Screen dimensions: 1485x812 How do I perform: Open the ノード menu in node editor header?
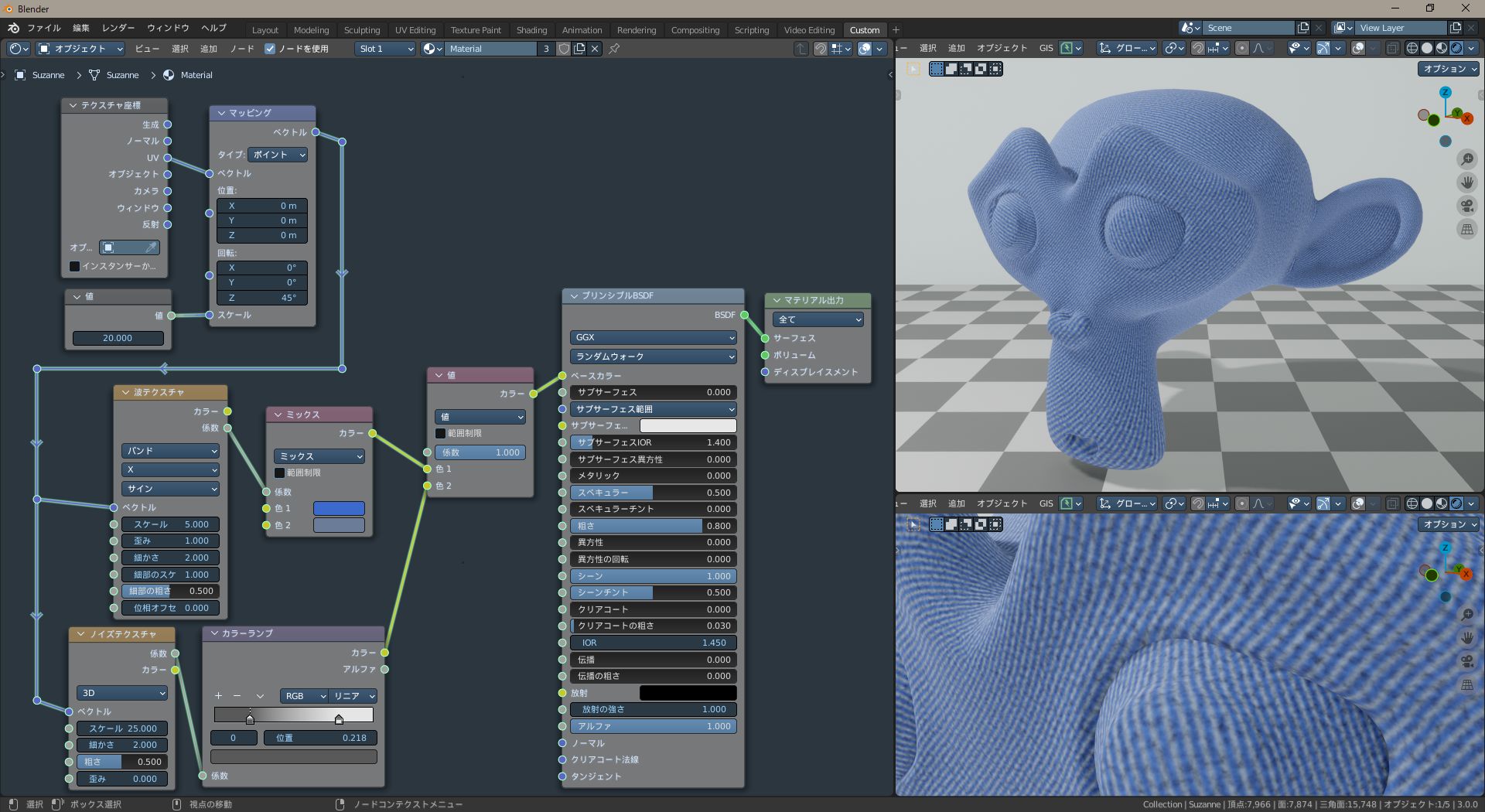(x=242, y=49)
